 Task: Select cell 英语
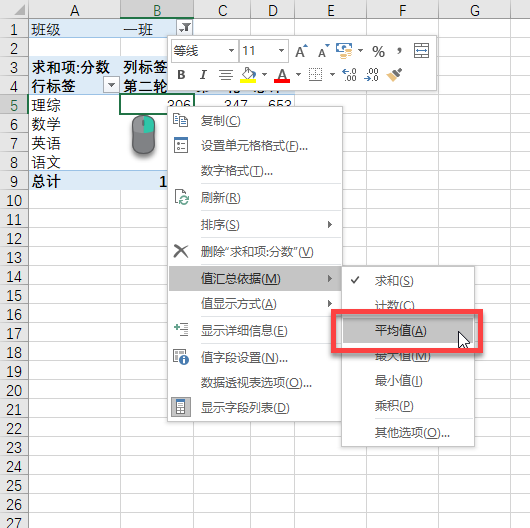coord(74,143)
